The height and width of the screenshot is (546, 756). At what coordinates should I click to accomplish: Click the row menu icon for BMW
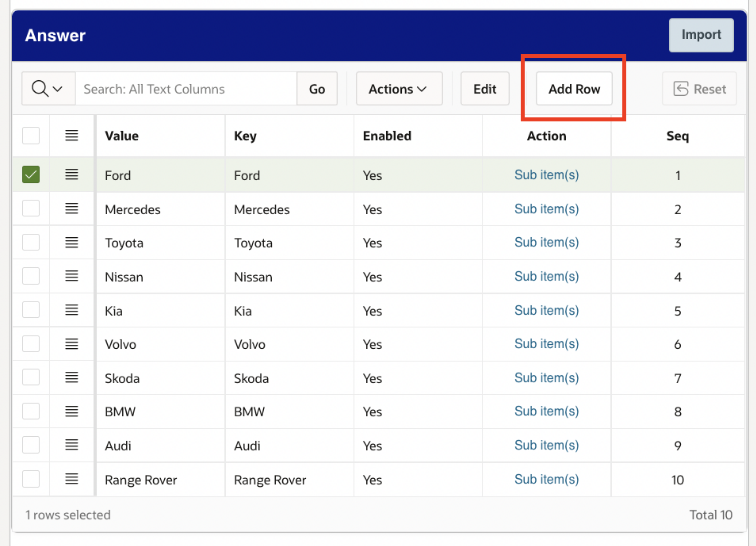click(x=71, y=411)
